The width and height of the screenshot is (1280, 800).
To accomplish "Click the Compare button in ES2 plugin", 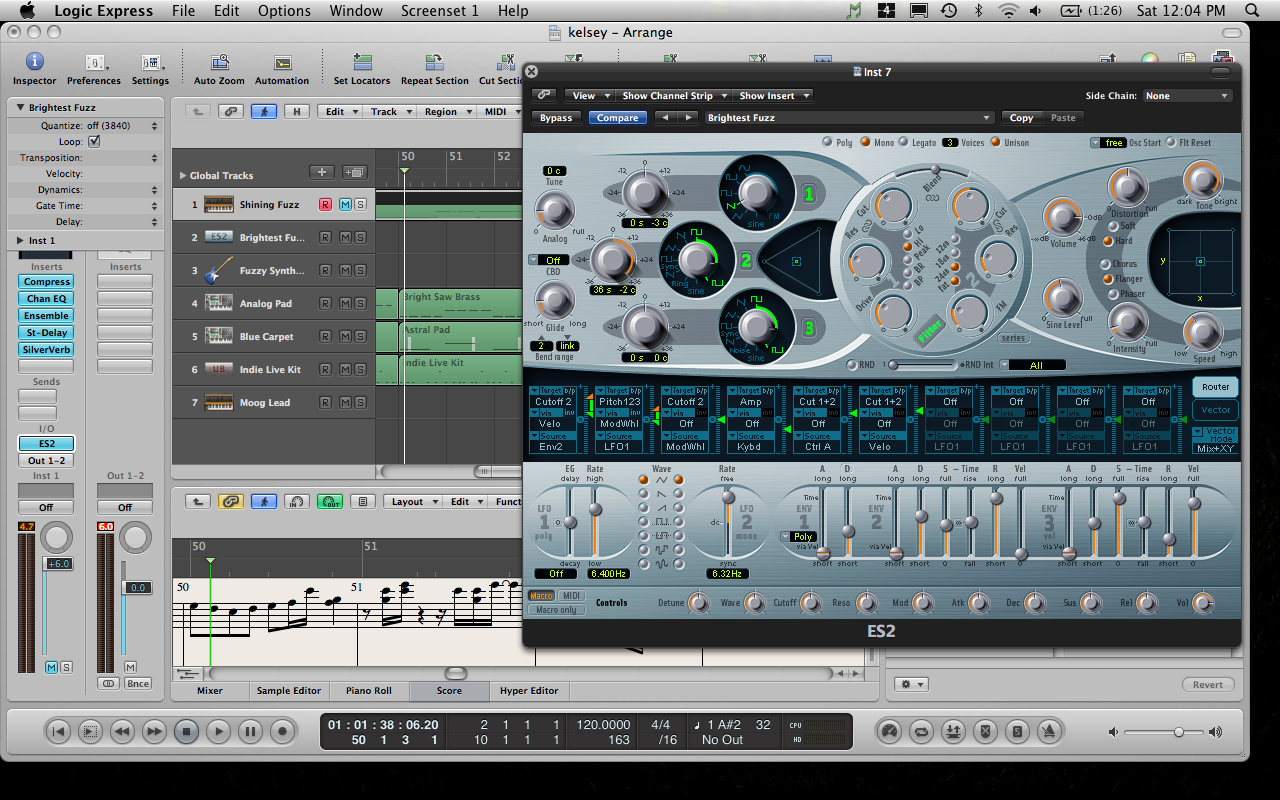I will 617,118.
